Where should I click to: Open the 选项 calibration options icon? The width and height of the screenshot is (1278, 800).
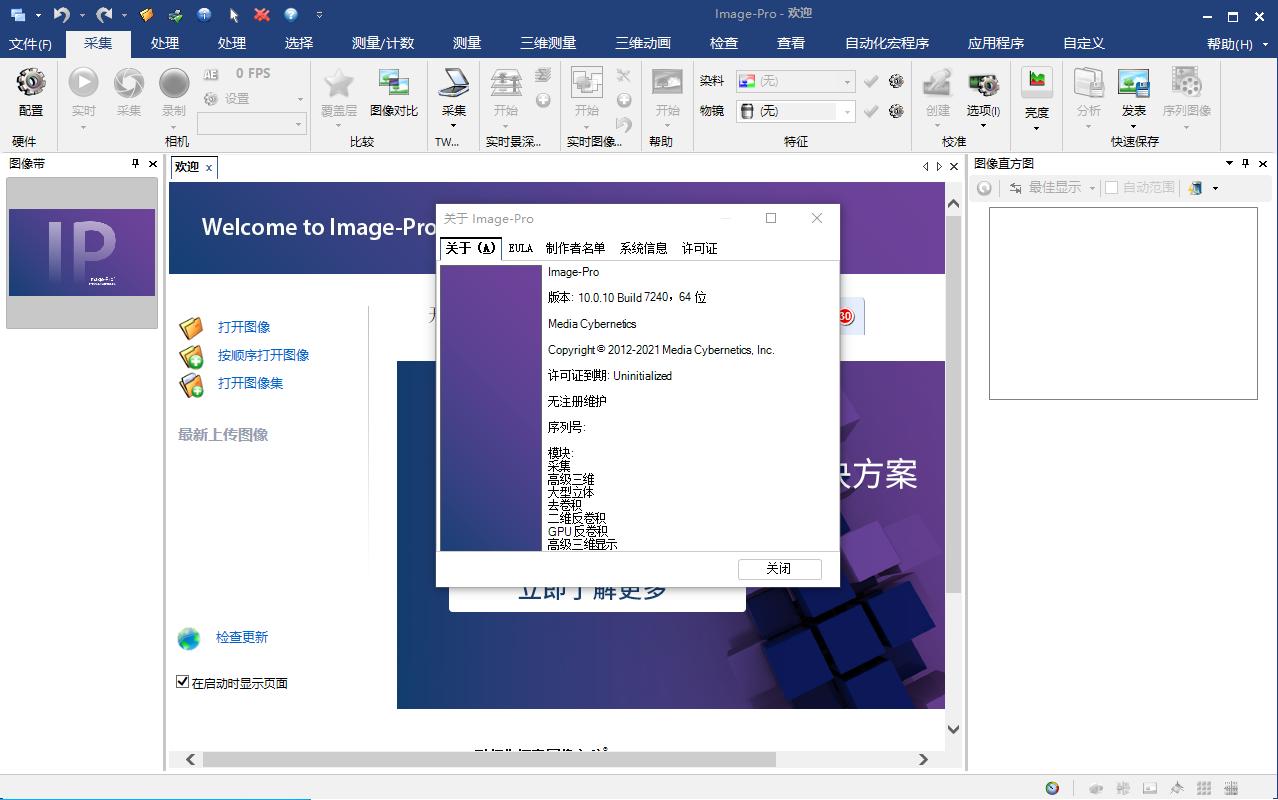(983, 84)
